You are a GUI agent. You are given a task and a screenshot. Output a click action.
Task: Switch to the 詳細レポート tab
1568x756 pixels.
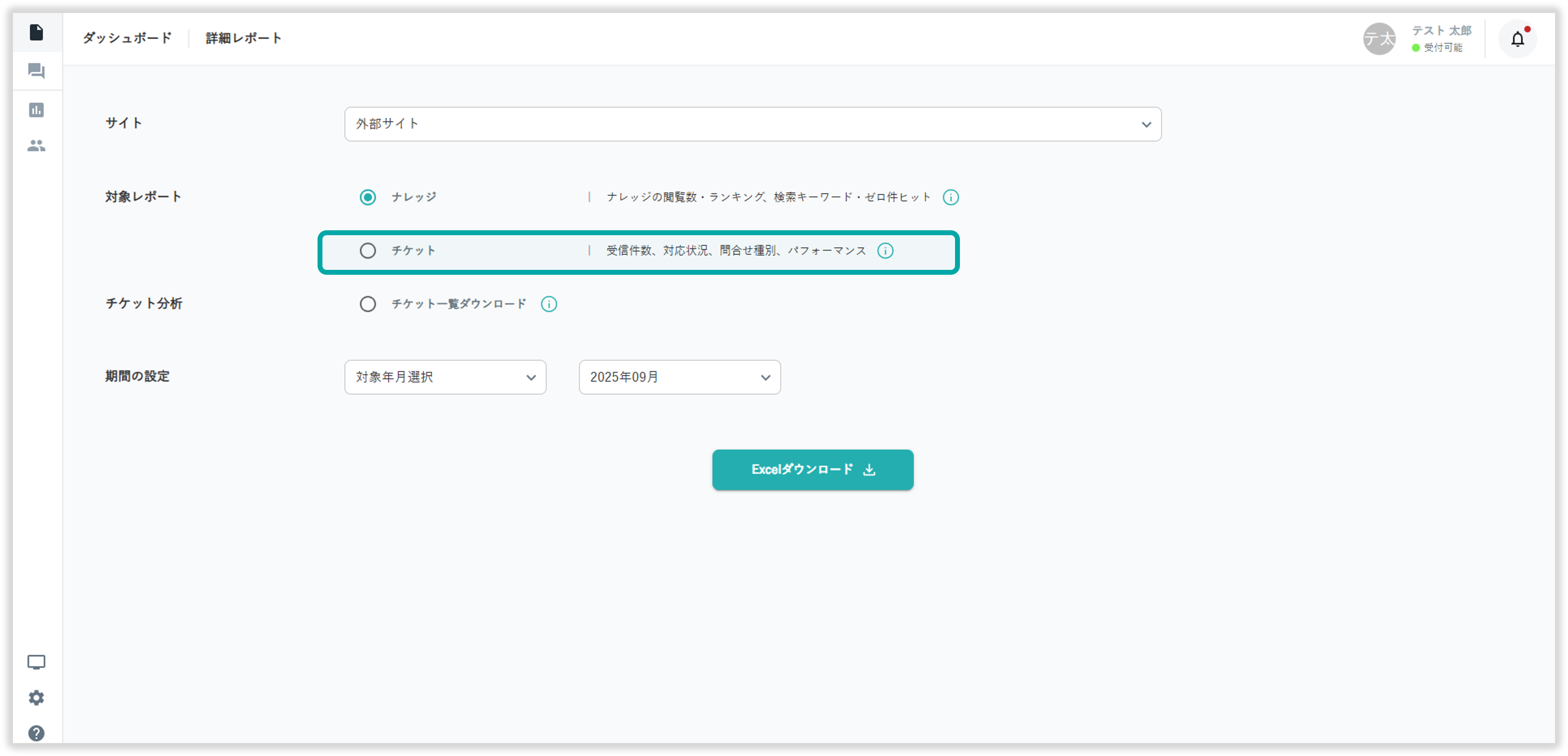pos(244,38)
